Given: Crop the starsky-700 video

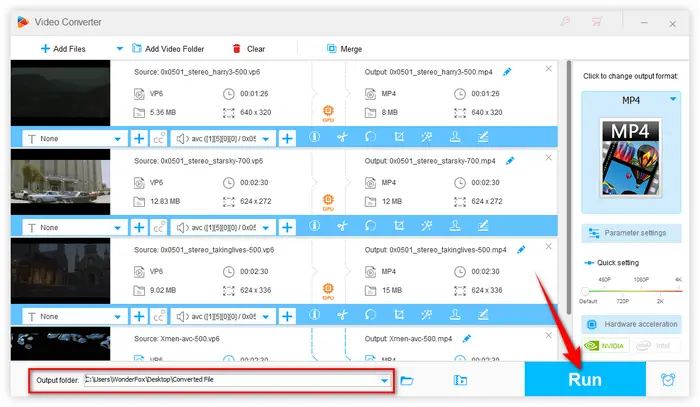Looking at the screenshot, I should [x=399, y=226].
